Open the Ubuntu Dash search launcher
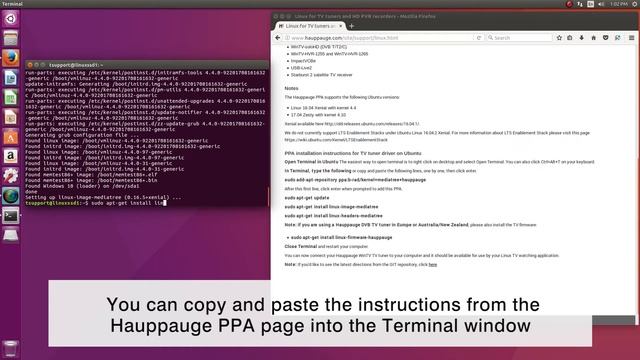This screenshot has height=360, width=640. (11, 19)
